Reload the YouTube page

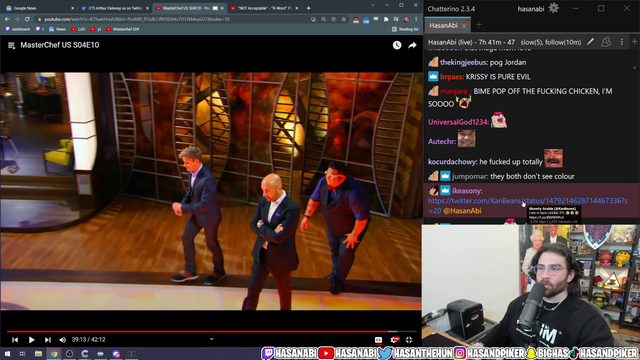tap(27, 19)
